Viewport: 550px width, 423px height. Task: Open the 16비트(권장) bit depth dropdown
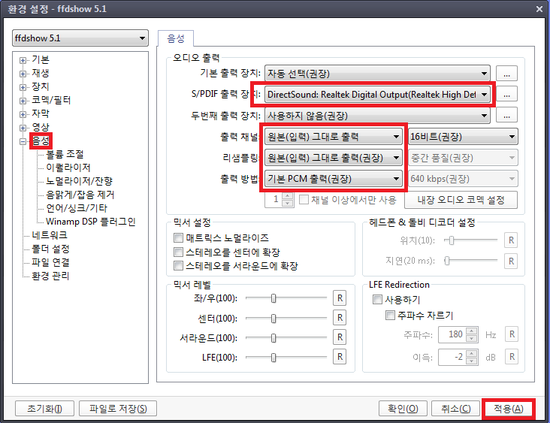pyautogui.click(x=463, y=137)
